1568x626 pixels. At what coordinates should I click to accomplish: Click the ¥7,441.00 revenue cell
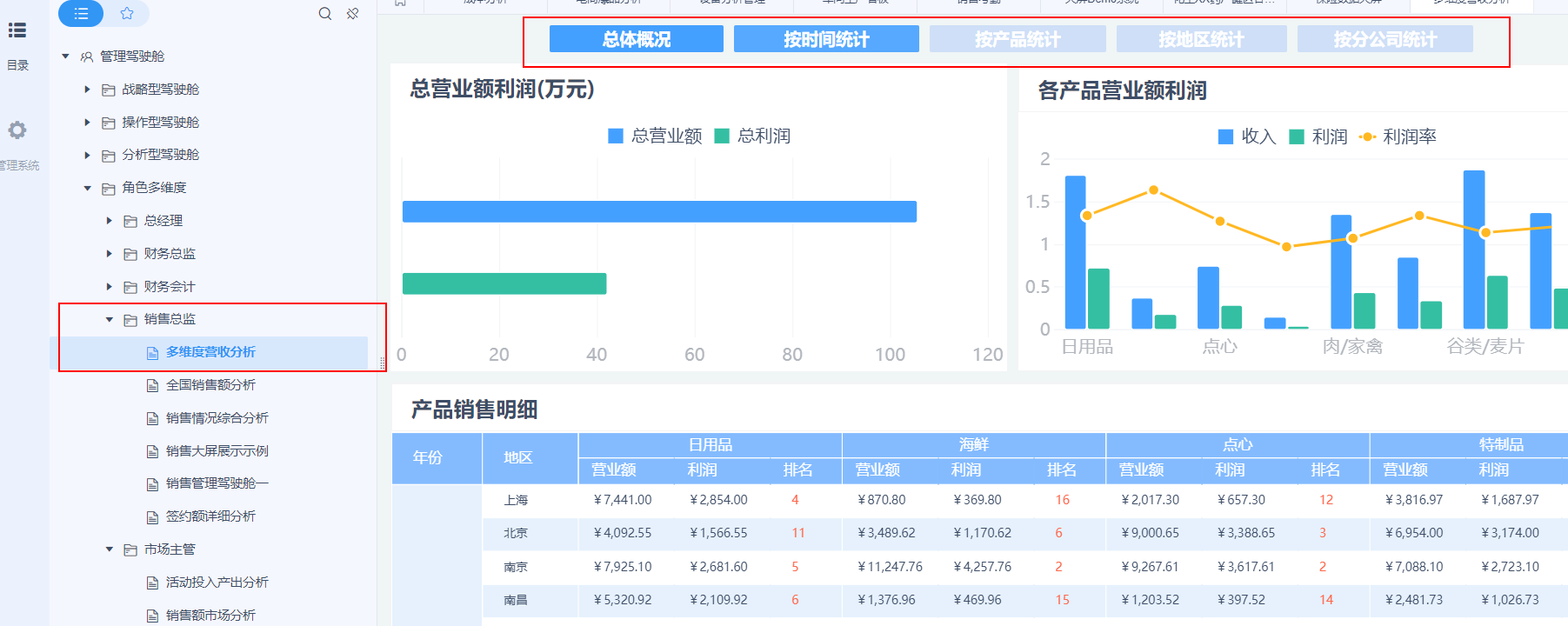click(x=623, y=500)
